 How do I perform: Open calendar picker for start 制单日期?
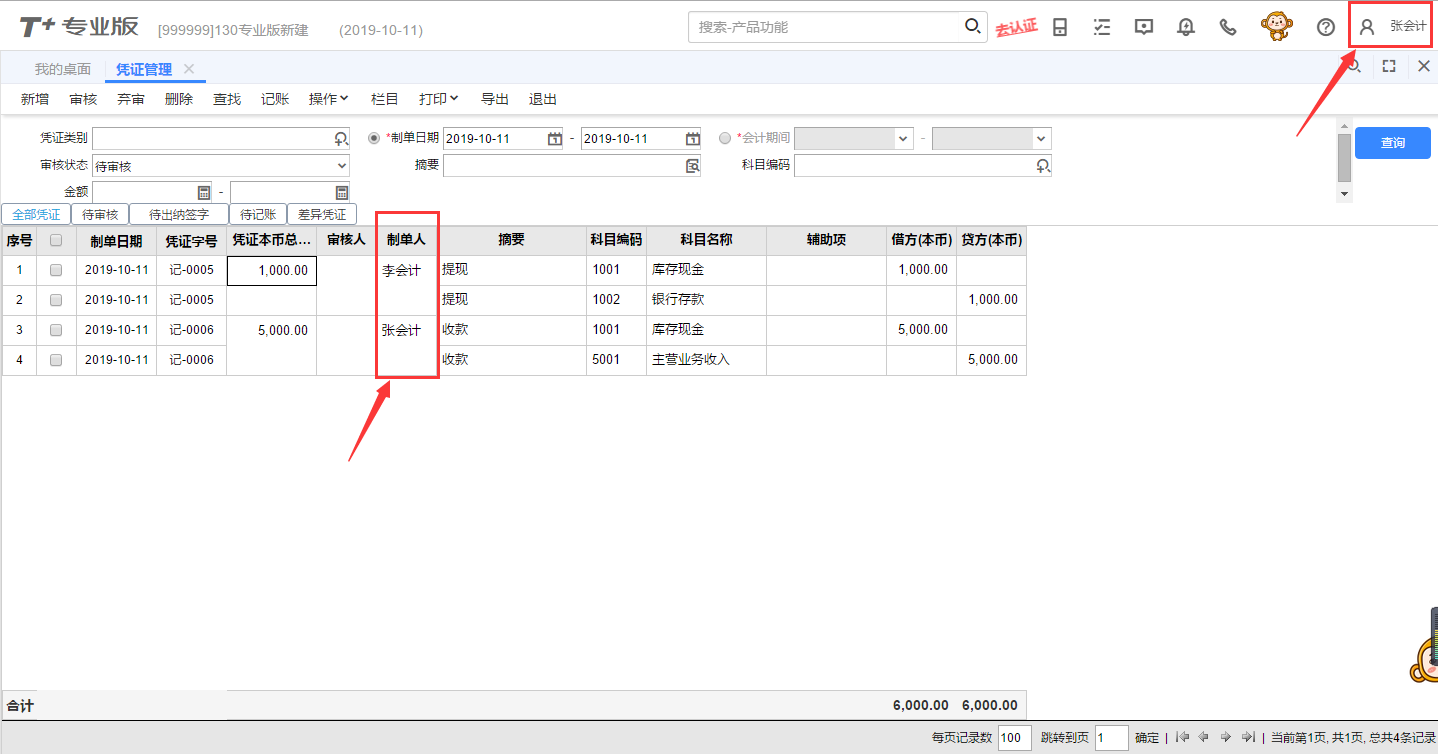(x=555, y=139)
